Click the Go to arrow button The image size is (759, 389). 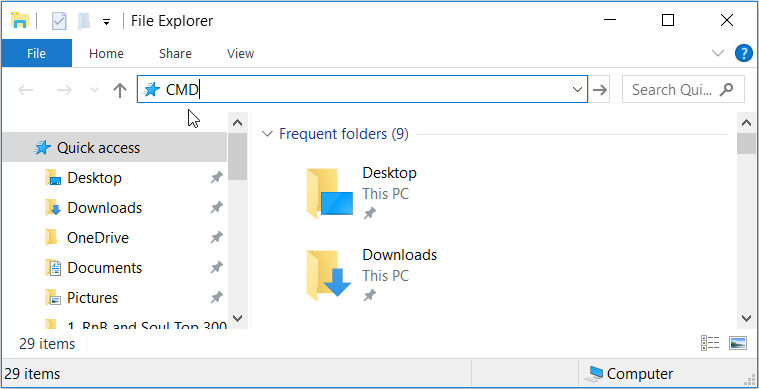point(600,90)
